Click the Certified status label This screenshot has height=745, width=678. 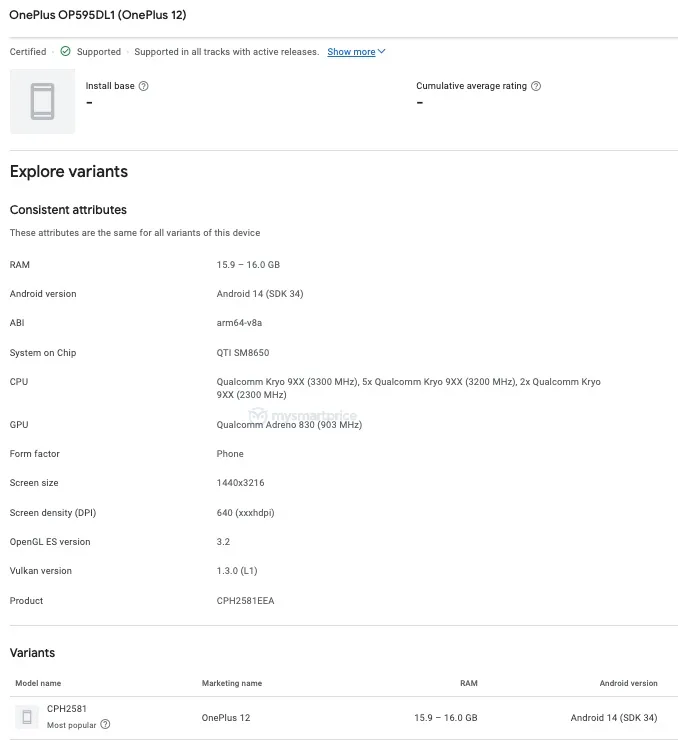coord(28,52)
